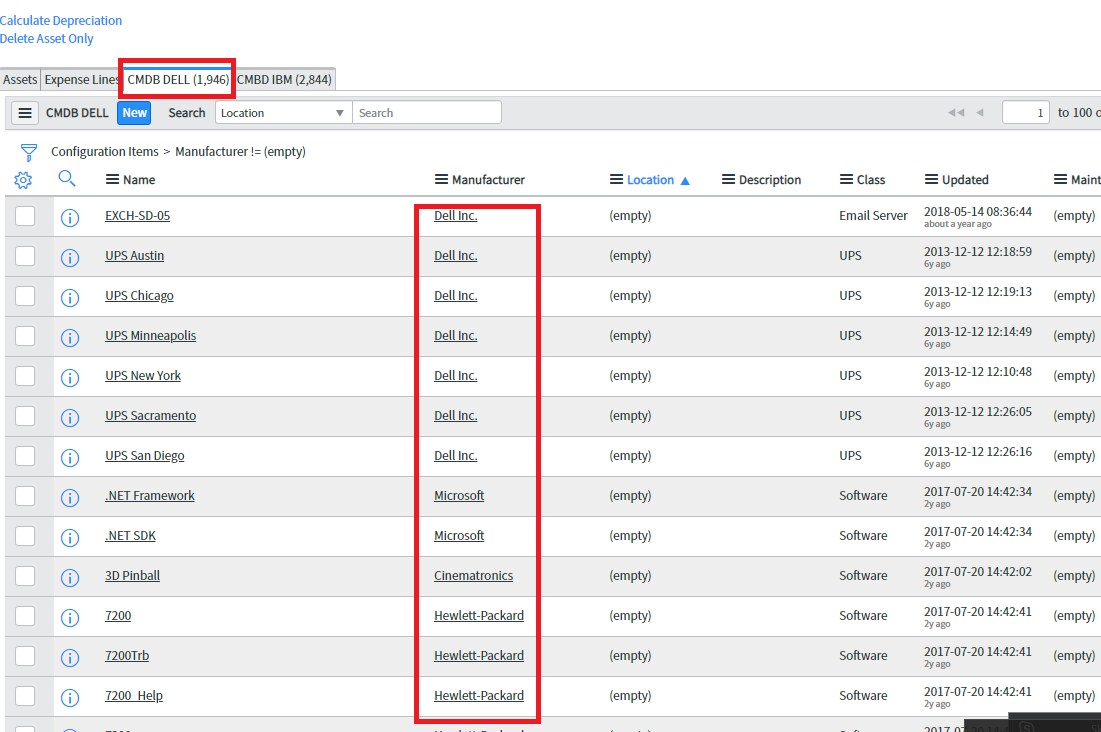
Task: Preview 3D Pinball record info icon
Action: 70,578
